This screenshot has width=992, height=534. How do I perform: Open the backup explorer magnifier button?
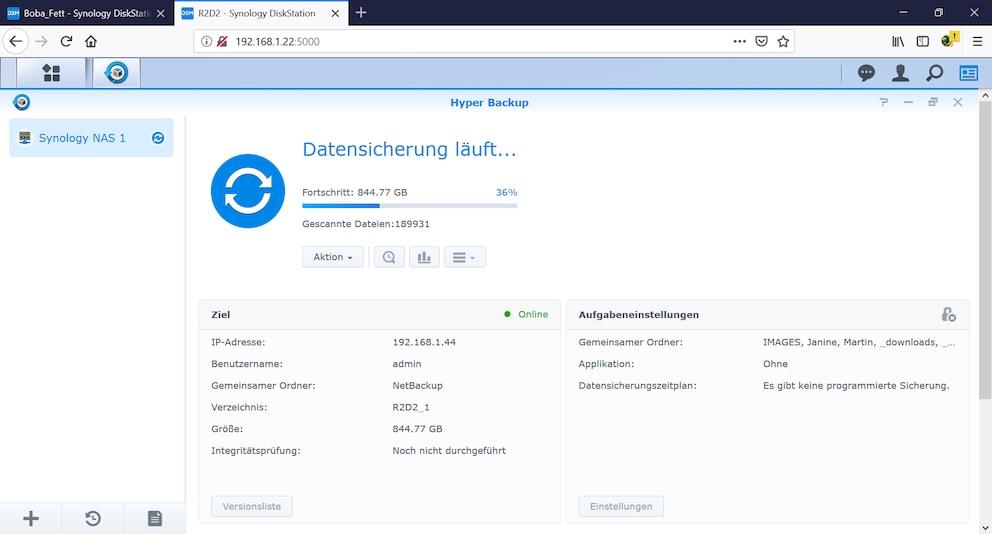(x=389, y=257)
